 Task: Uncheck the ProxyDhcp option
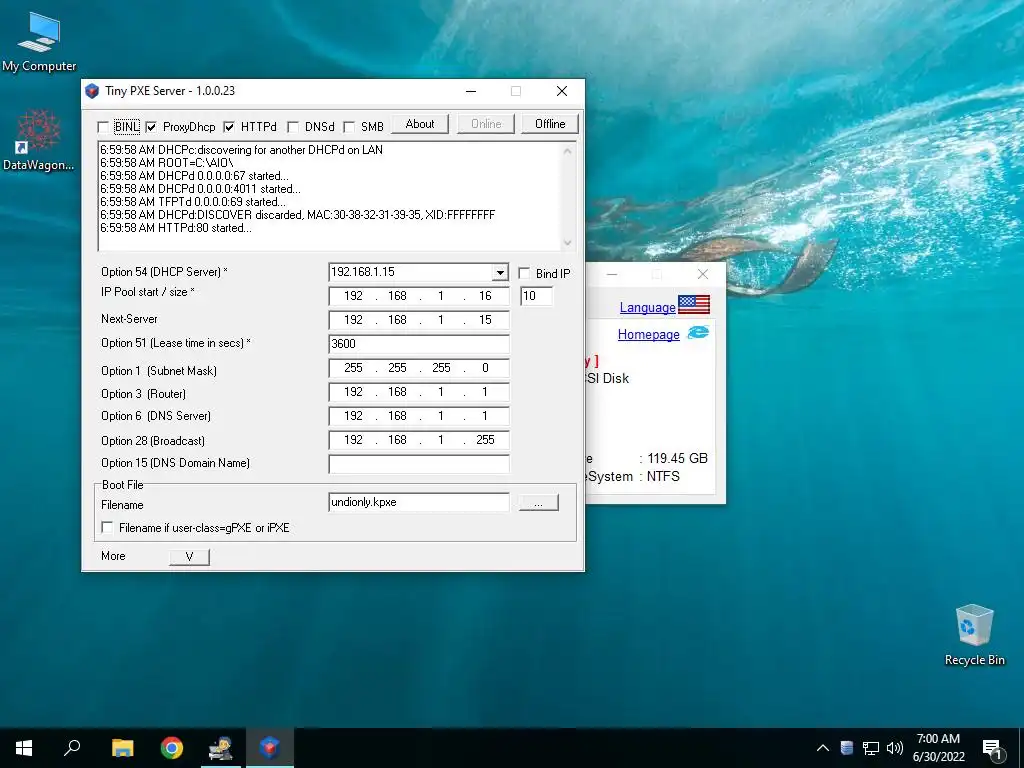pyautogui.click(x=151, y=127)
